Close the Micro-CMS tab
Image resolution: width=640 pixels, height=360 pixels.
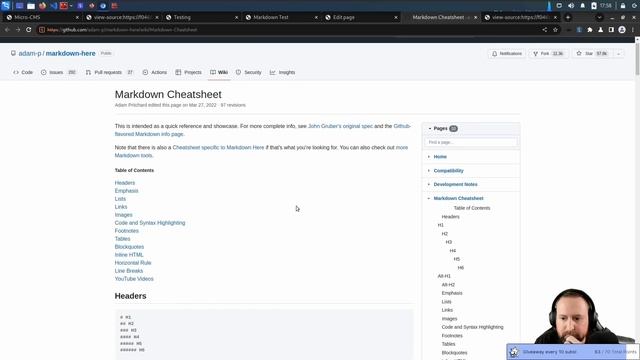(77, 18)
